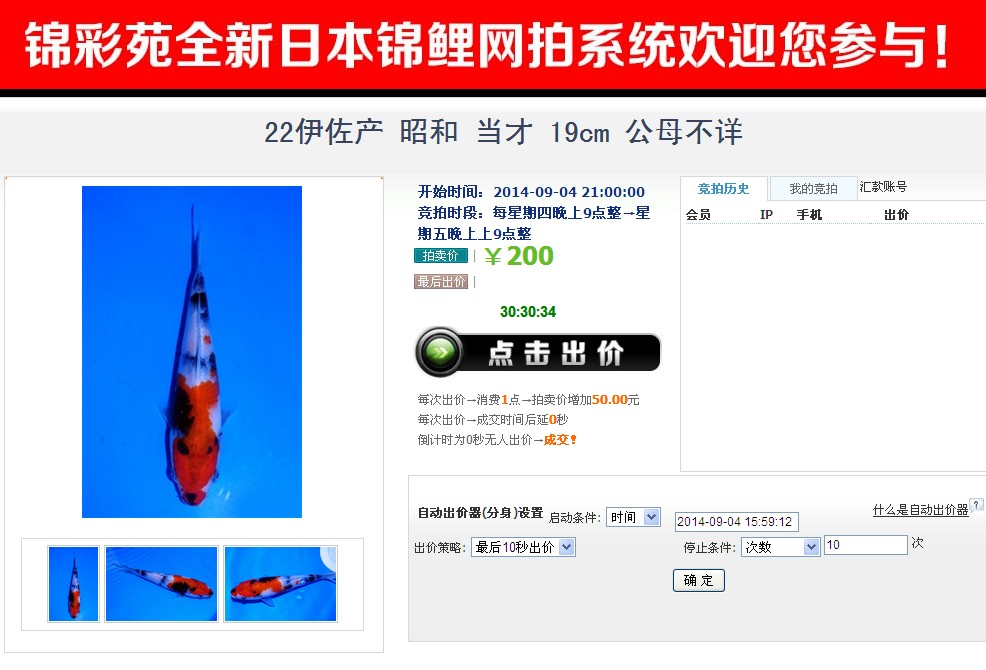Click the question mark help icon
The width and height of the screenshot is (986, 670).
[976, 505]
